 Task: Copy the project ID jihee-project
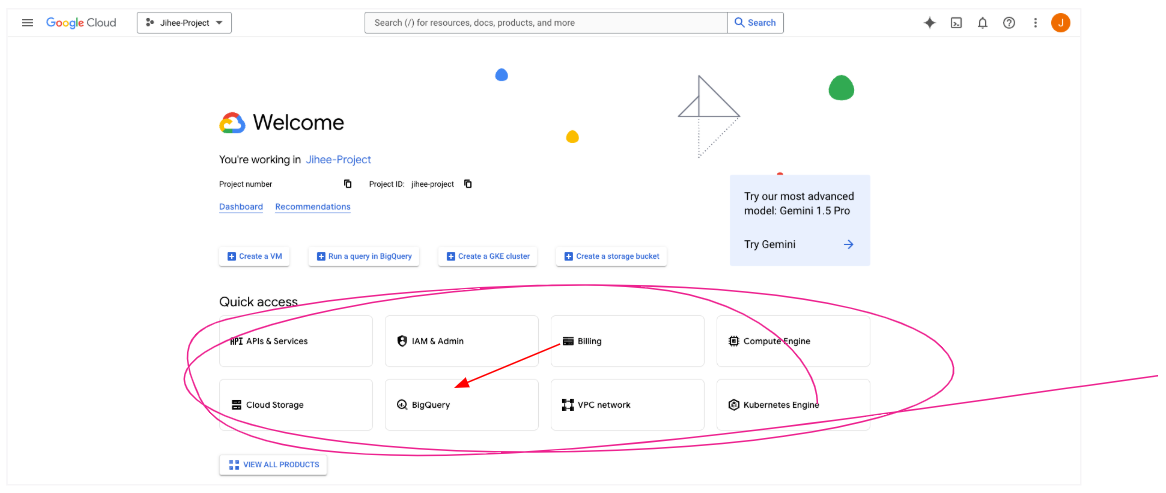pos(468,184)
